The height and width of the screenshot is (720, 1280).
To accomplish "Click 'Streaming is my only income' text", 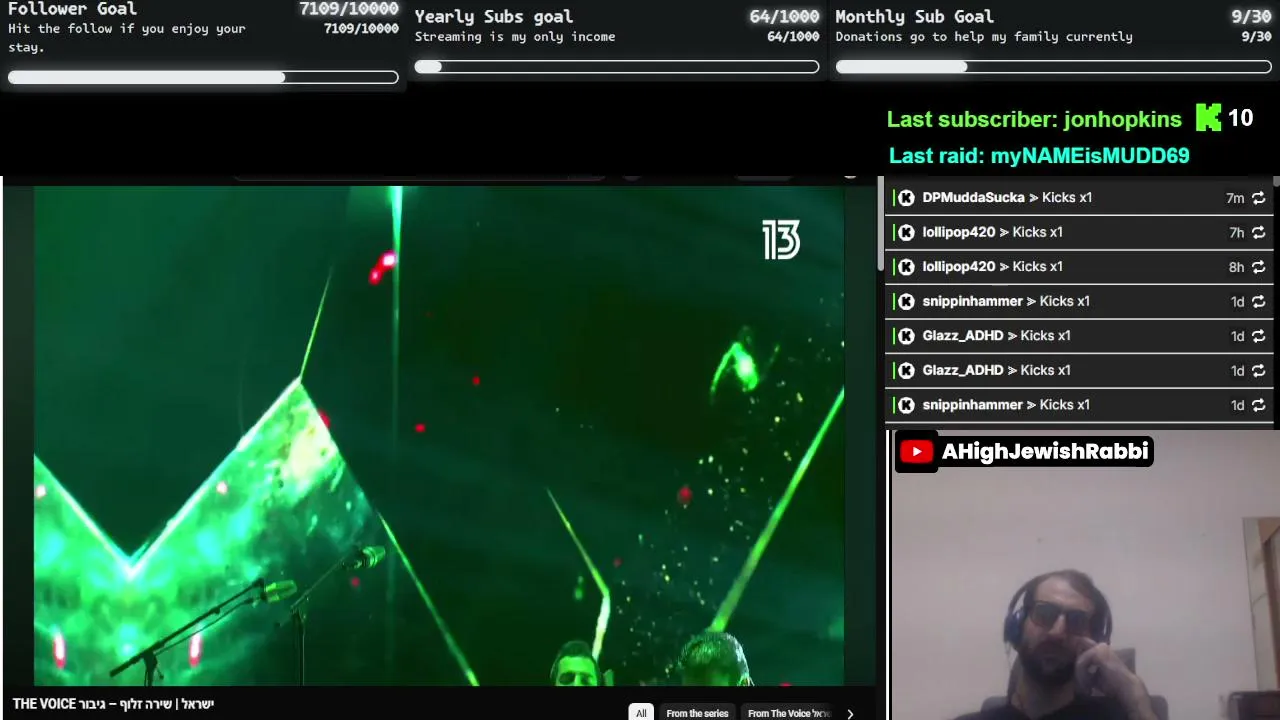I will pyautogui.click(x=515, y=37).
